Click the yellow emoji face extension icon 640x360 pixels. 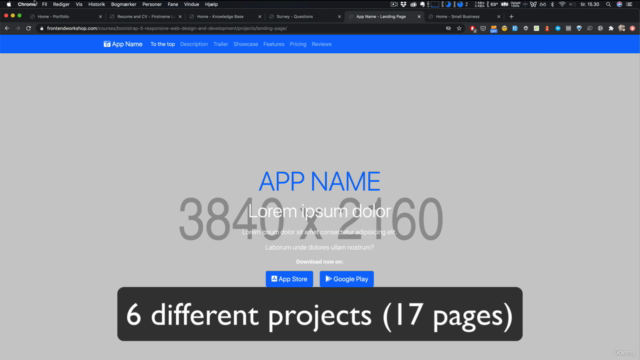(504, 28)
